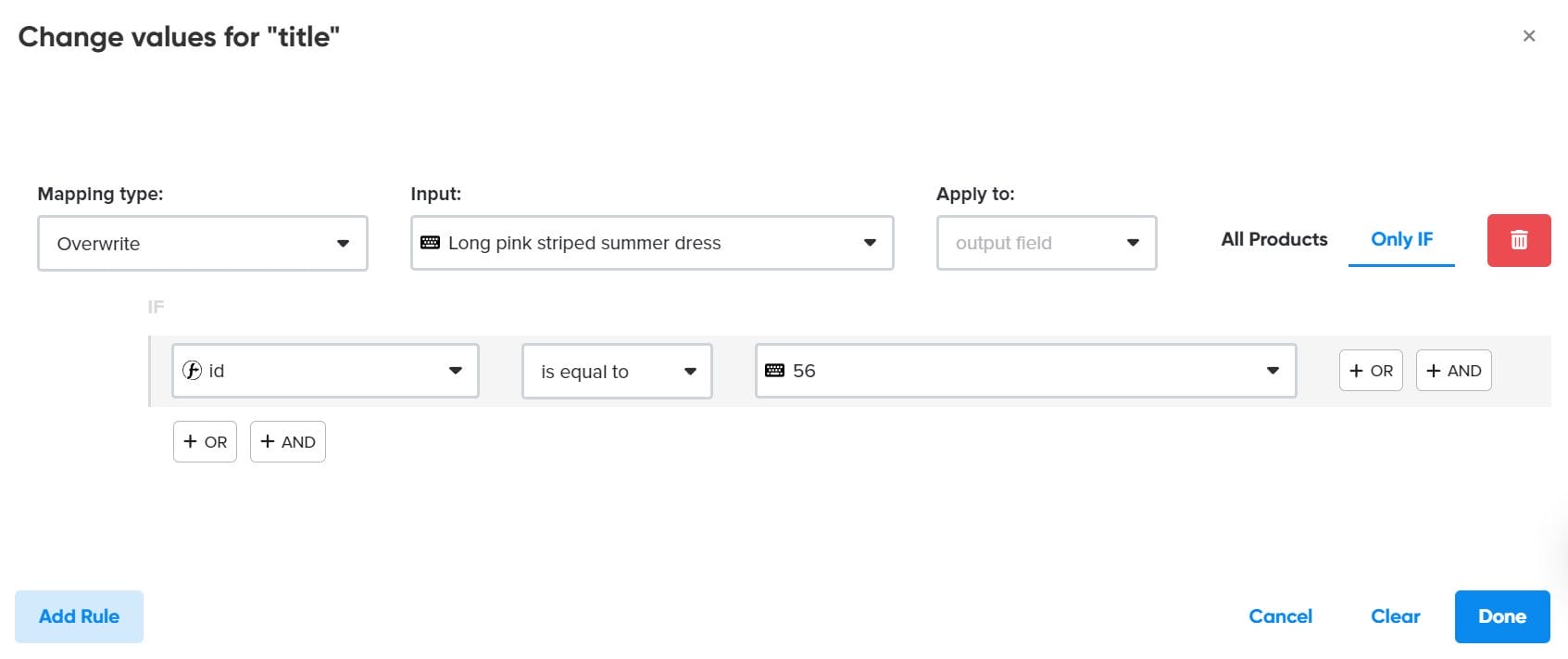Click keyboard icon in the Input field
Image resolution: width=1568 pixels, height=659 pixels.
(x=431, y=243)
